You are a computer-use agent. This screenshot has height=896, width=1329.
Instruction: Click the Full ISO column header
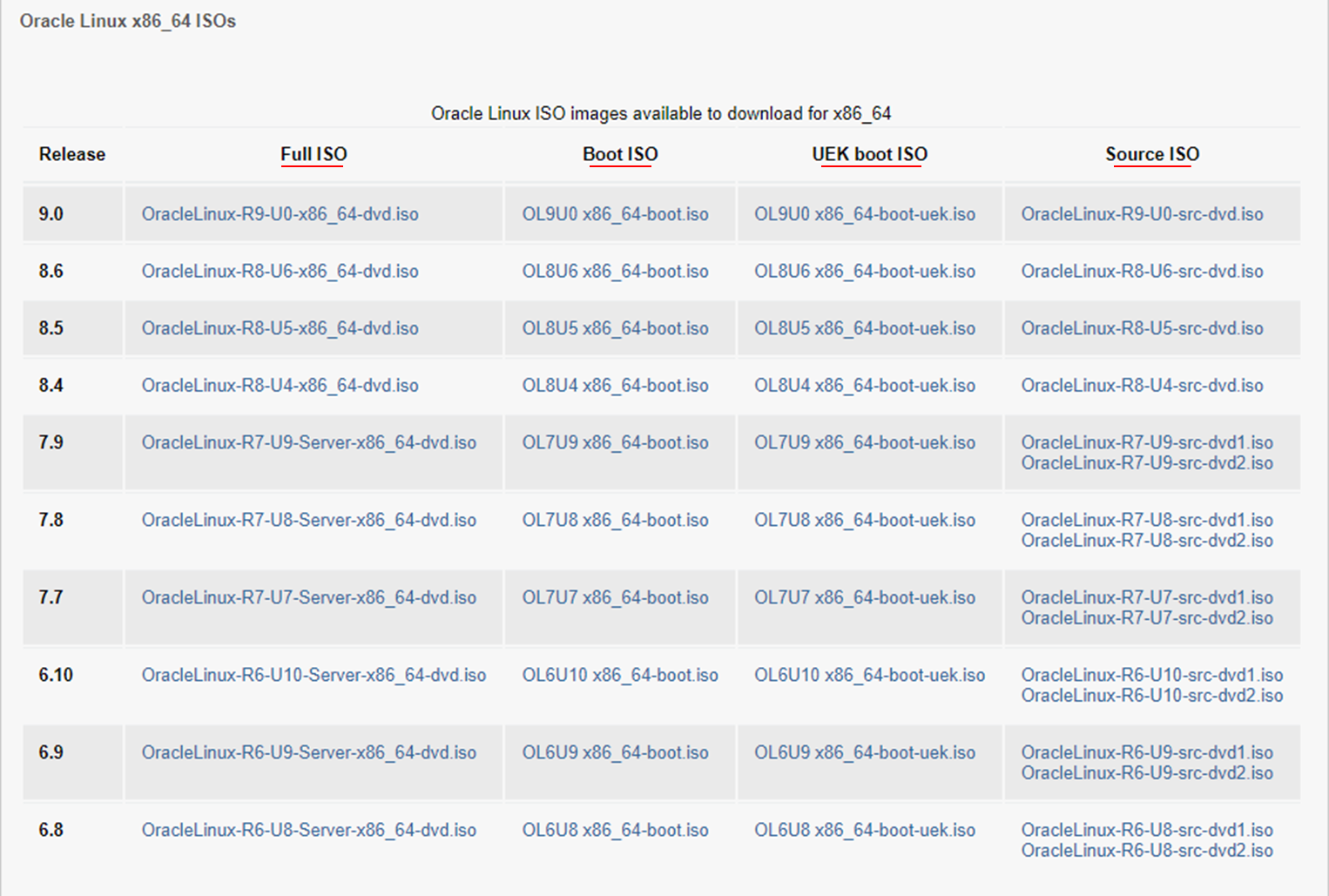point(314,154)
